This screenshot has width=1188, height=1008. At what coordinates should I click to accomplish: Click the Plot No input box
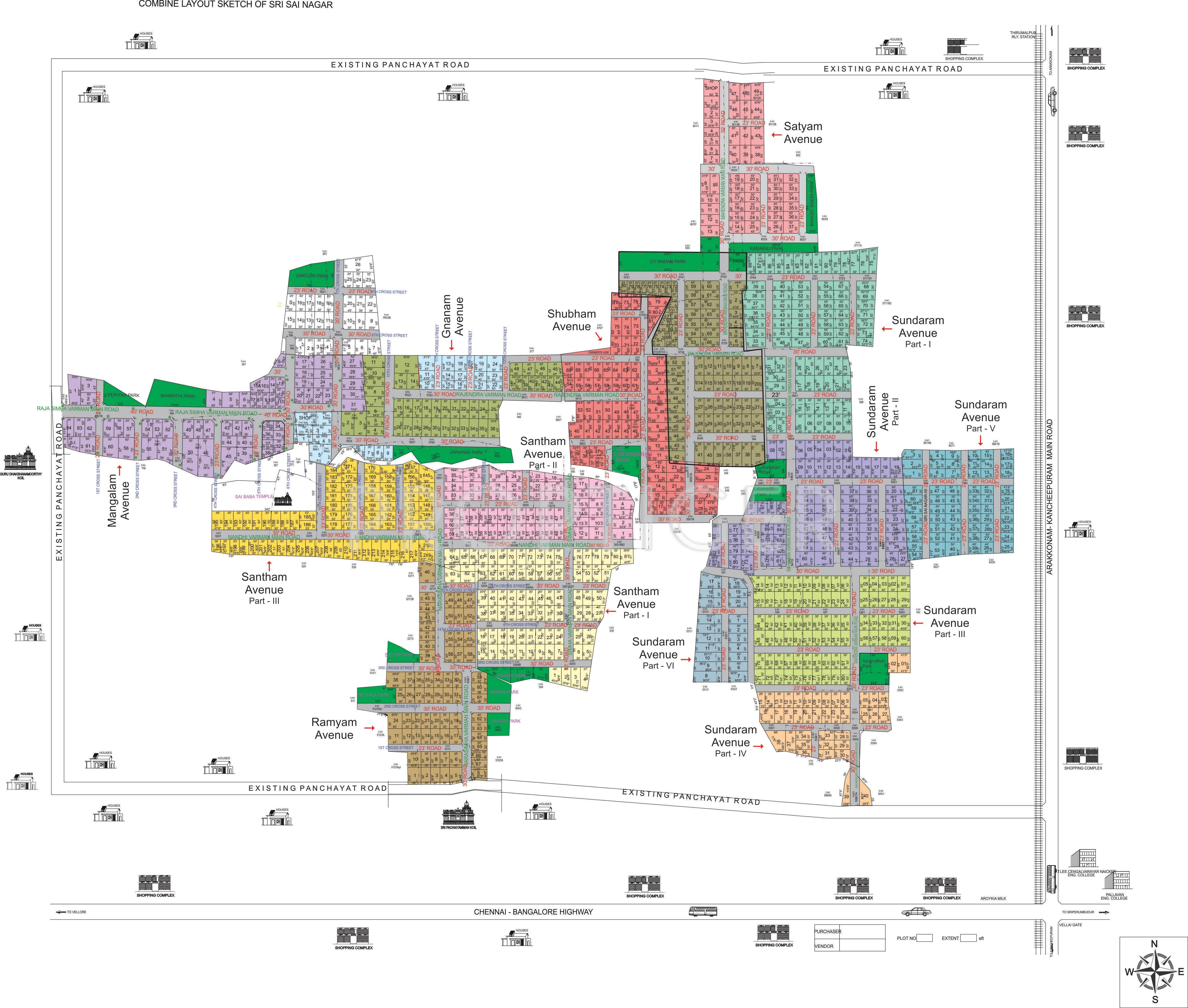point(925,938)
